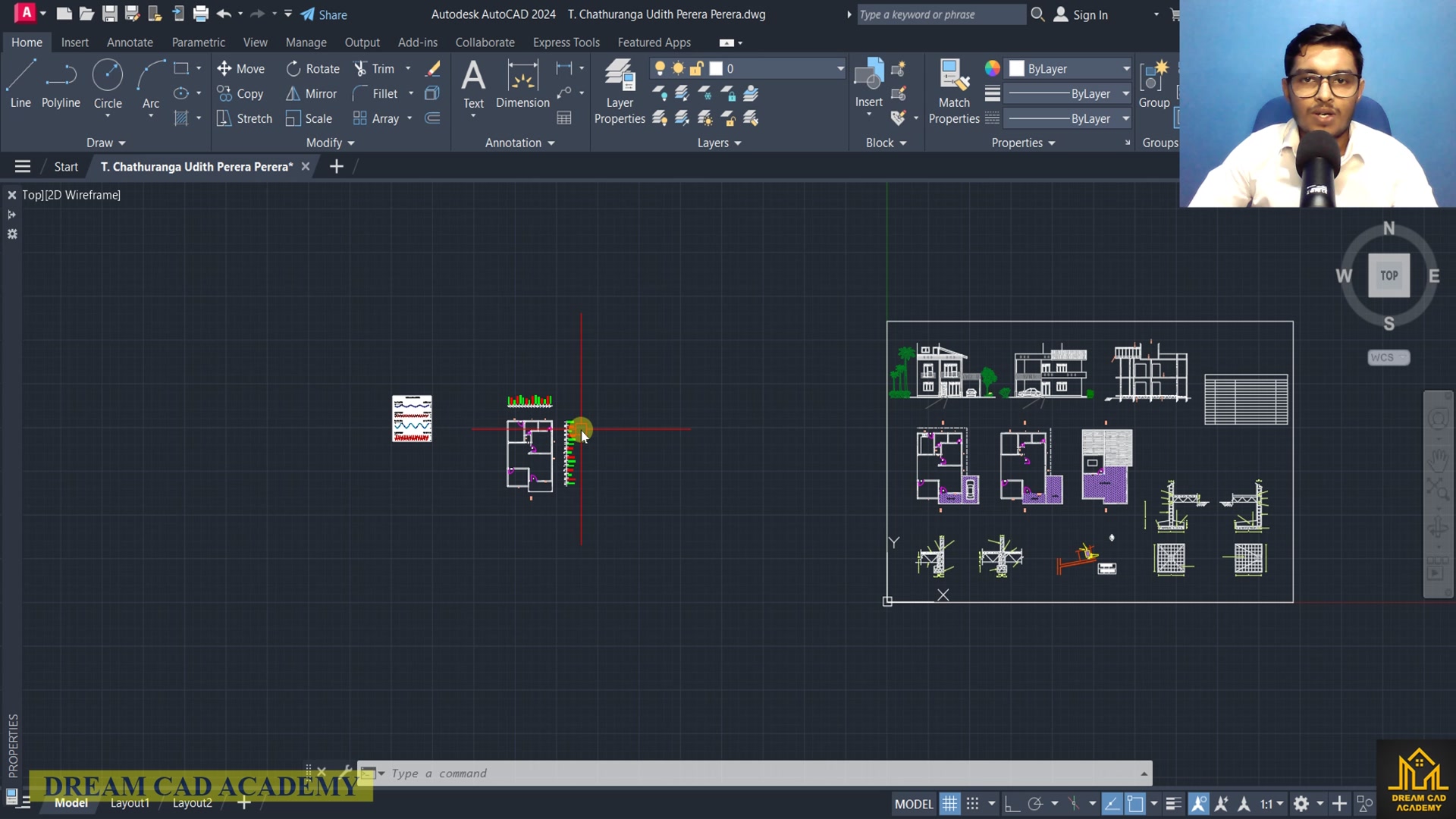Click the Stretch tool
Viewport: 1456px width, 819px height.
pyautogui.click(x=244, y=119)
